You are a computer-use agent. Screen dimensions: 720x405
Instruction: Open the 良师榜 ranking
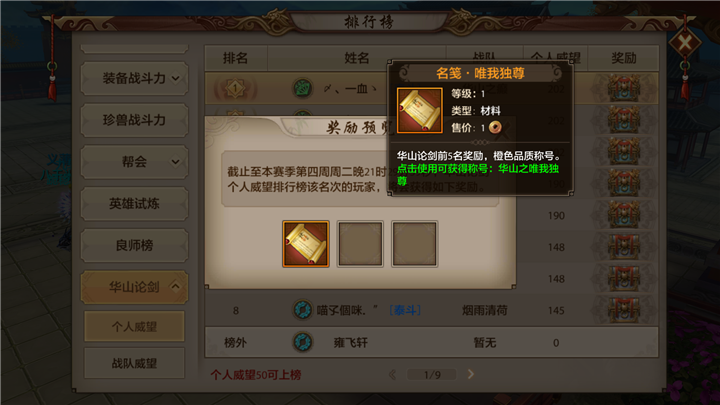134,245
